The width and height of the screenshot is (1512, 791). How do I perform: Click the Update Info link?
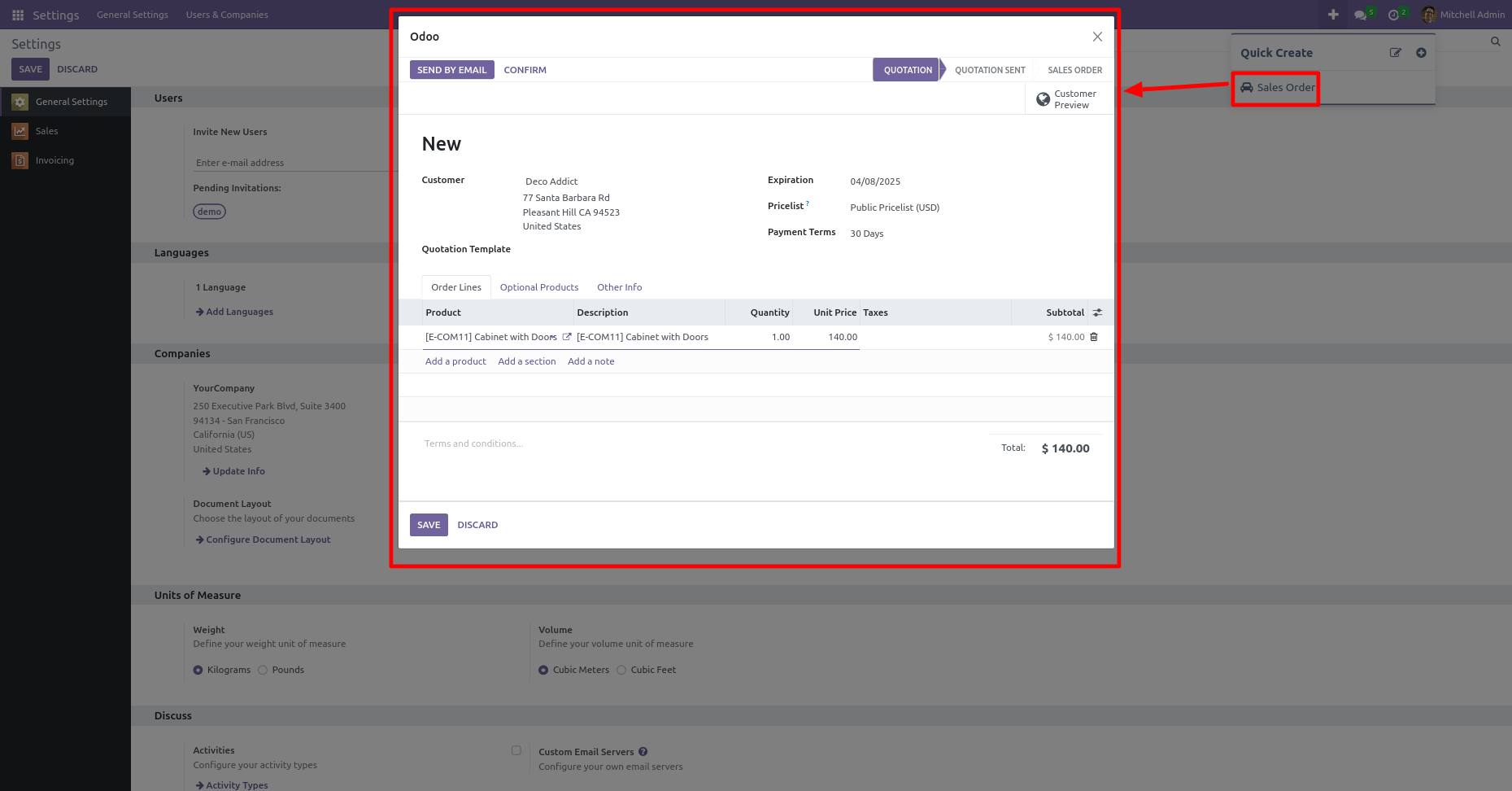click(x=233, y=471)
